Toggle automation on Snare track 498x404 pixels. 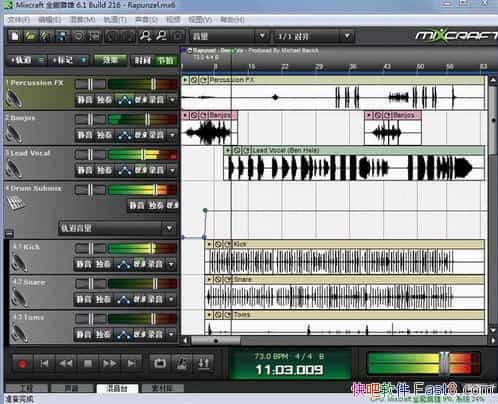pyautogui.click(x=123, y=299)
